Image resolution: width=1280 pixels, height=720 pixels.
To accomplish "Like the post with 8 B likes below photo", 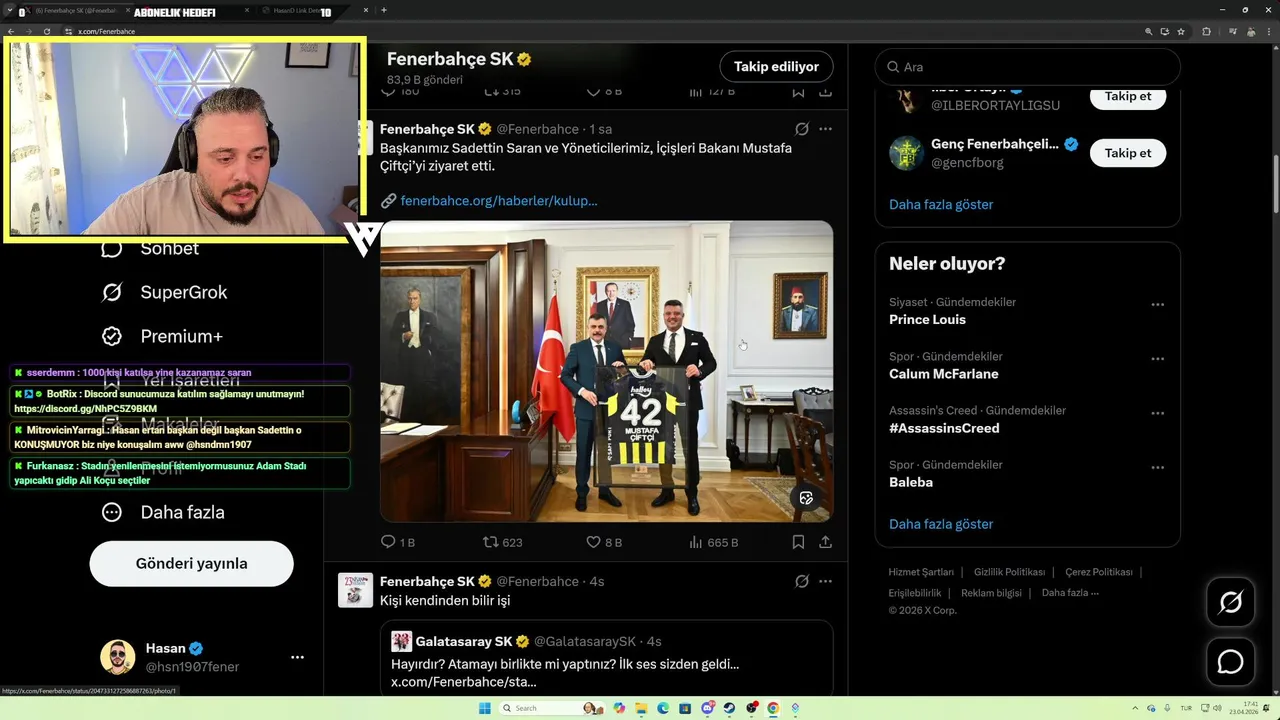I will point(604,542).
